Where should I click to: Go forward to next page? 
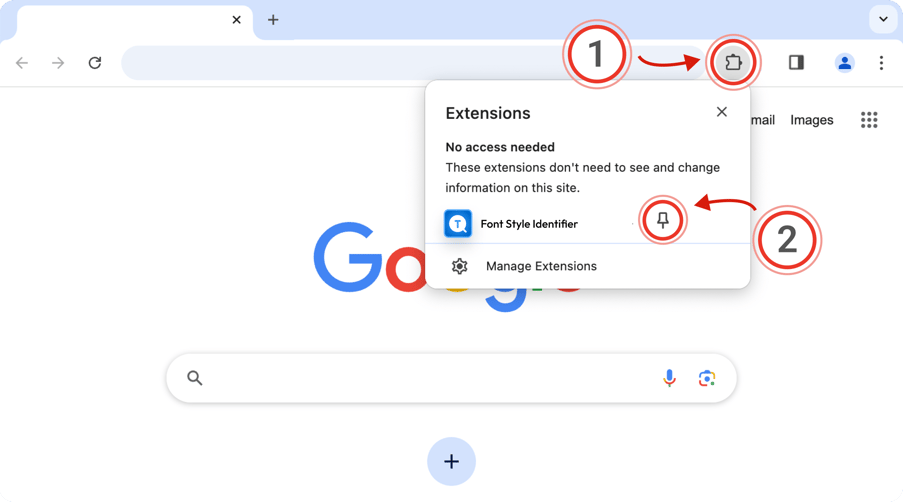click(x=58, y=63)
